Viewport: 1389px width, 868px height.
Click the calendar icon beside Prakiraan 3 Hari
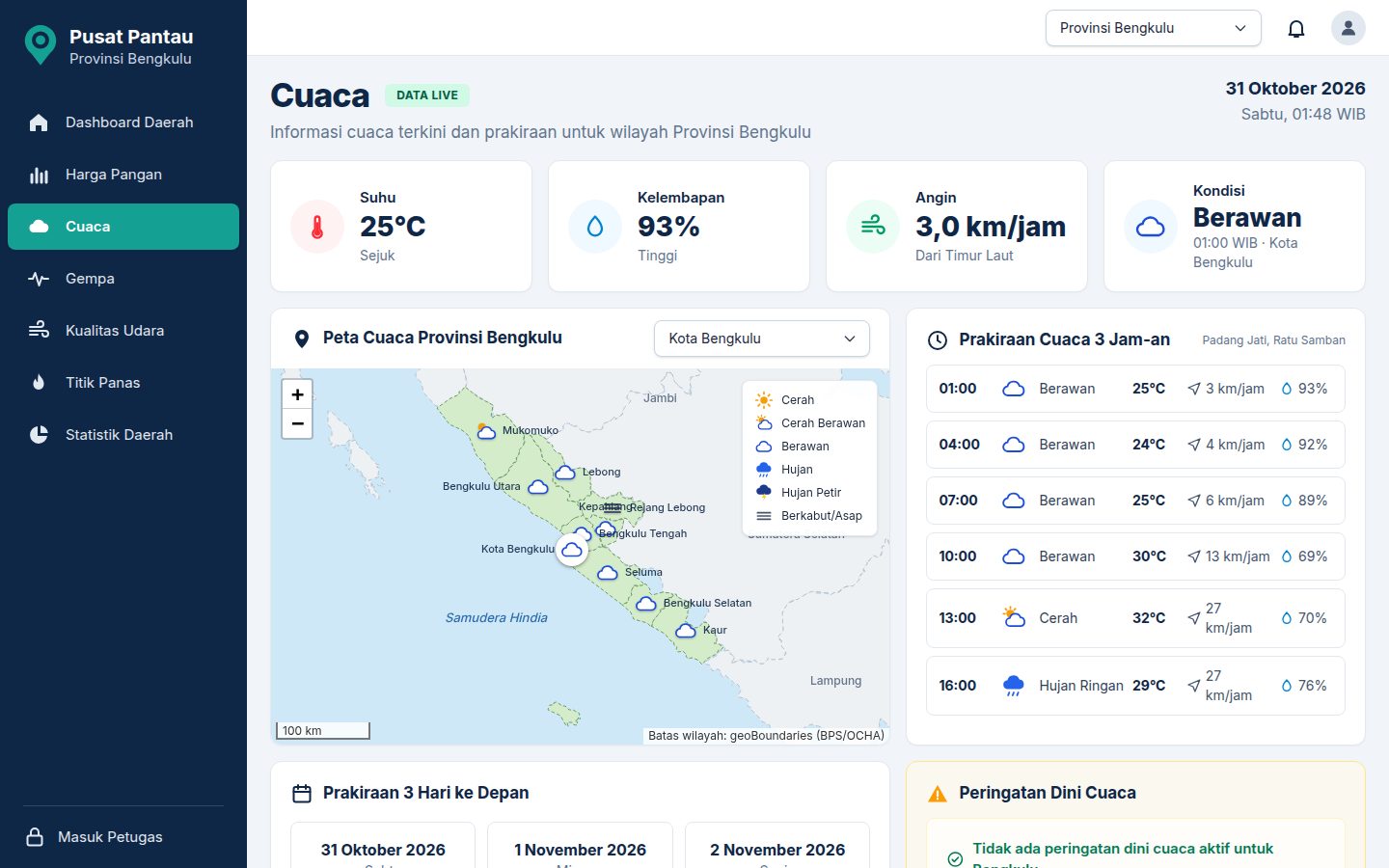(x=302, y=794)
